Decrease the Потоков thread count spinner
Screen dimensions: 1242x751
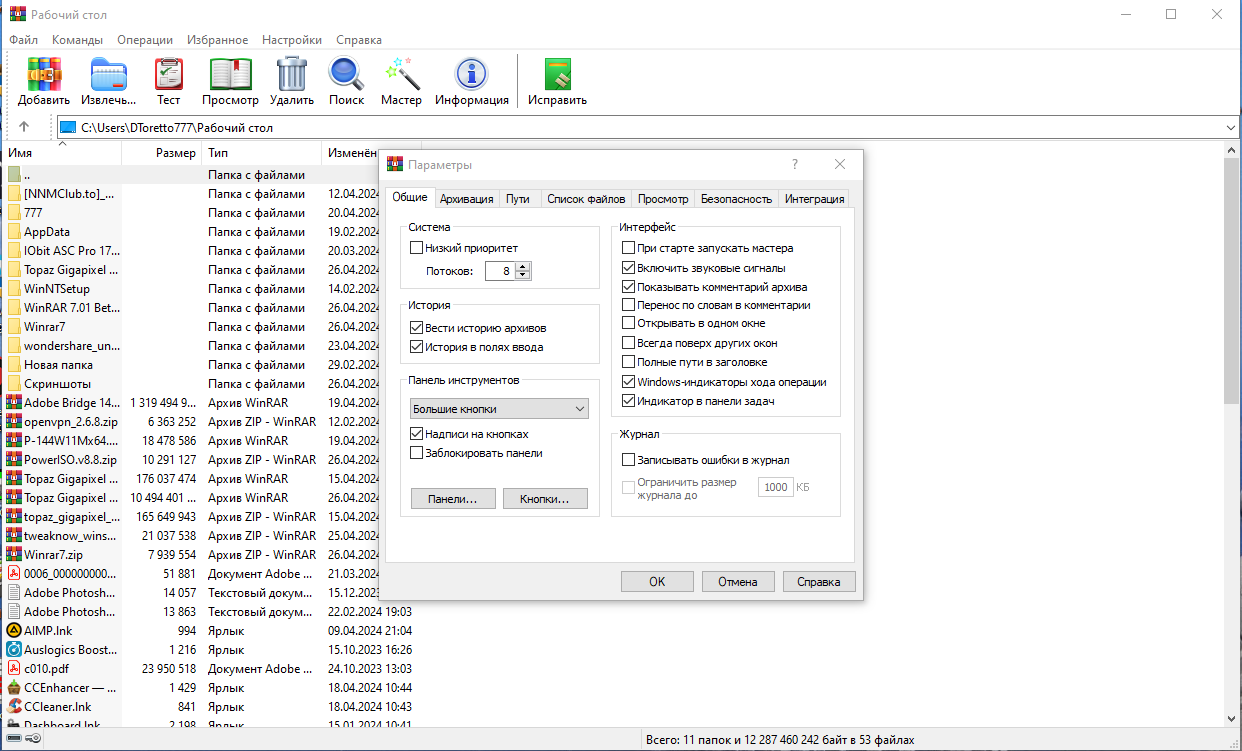pyautogui.click(x=523, y=275)
